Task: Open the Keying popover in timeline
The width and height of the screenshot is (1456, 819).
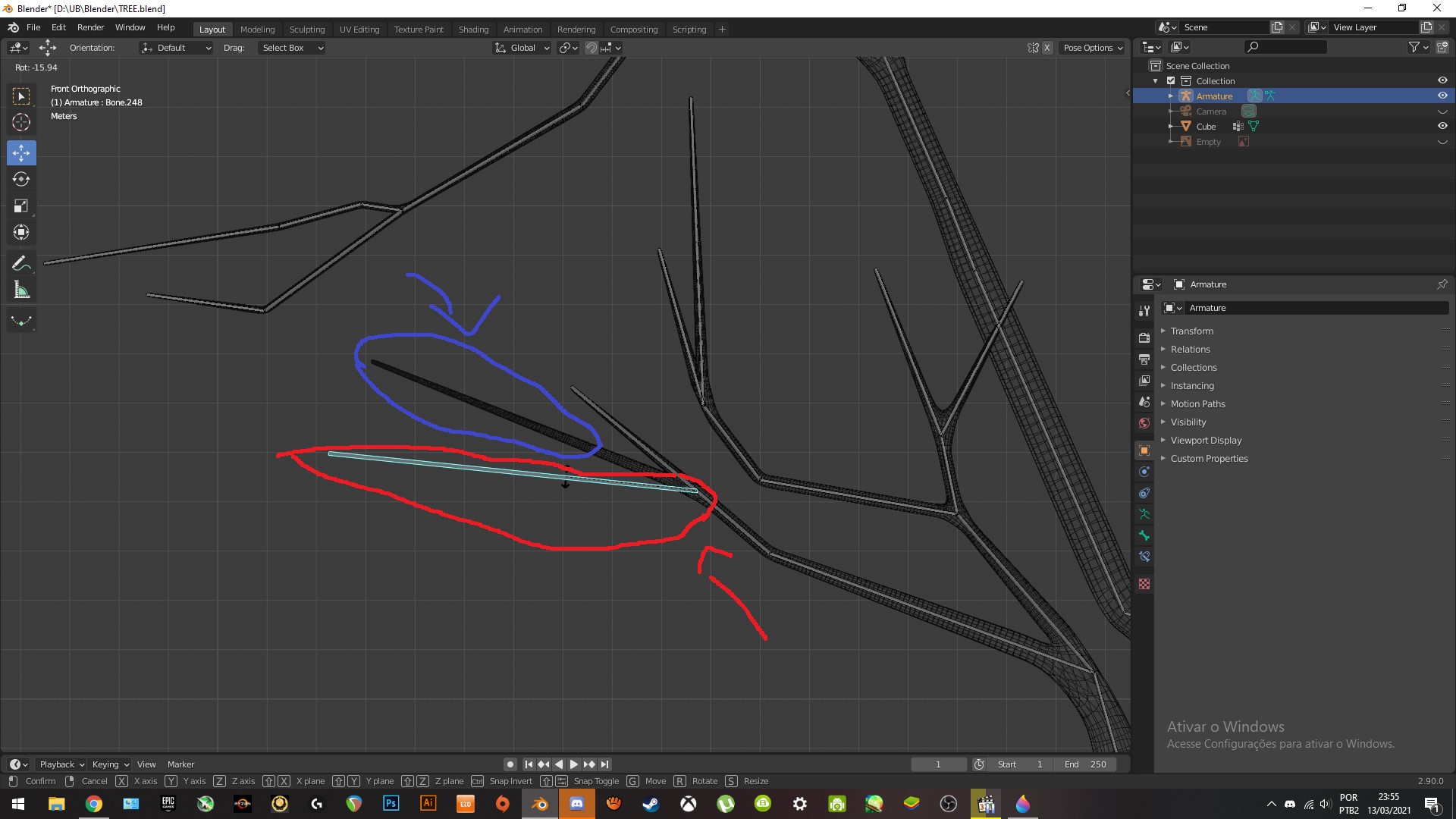Action: click(110, 764)
